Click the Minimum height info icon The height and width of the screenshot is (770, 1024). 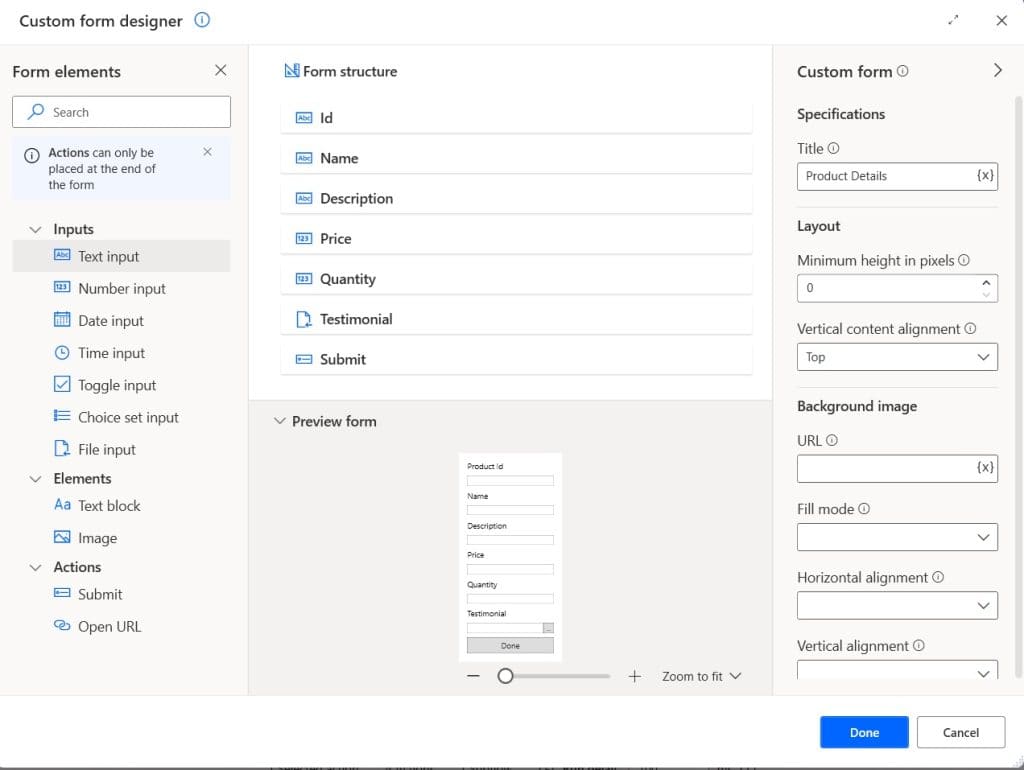[x=963, y=260]
